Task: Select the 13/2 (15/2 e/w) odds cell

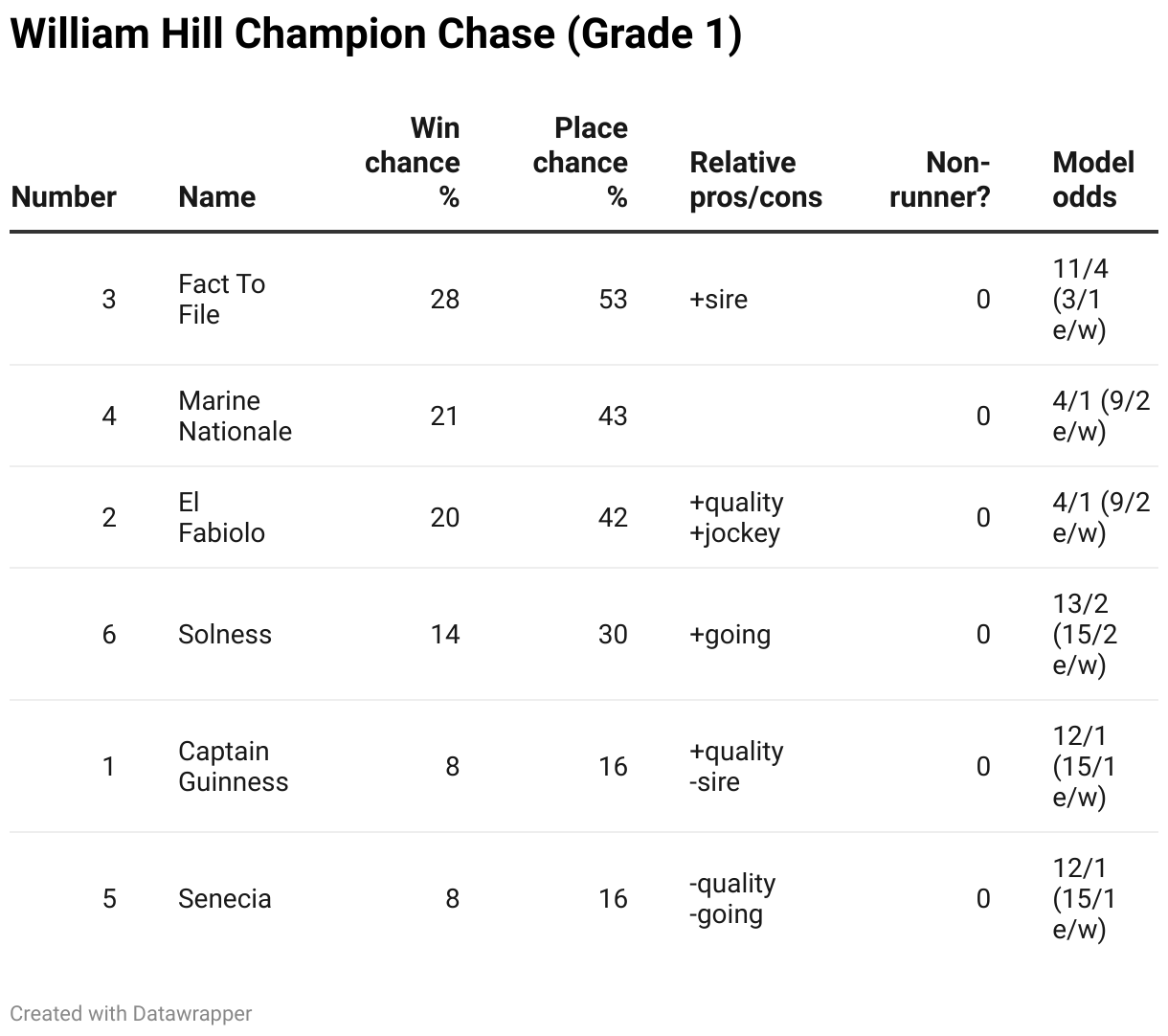Action: tap(1085, 634)
